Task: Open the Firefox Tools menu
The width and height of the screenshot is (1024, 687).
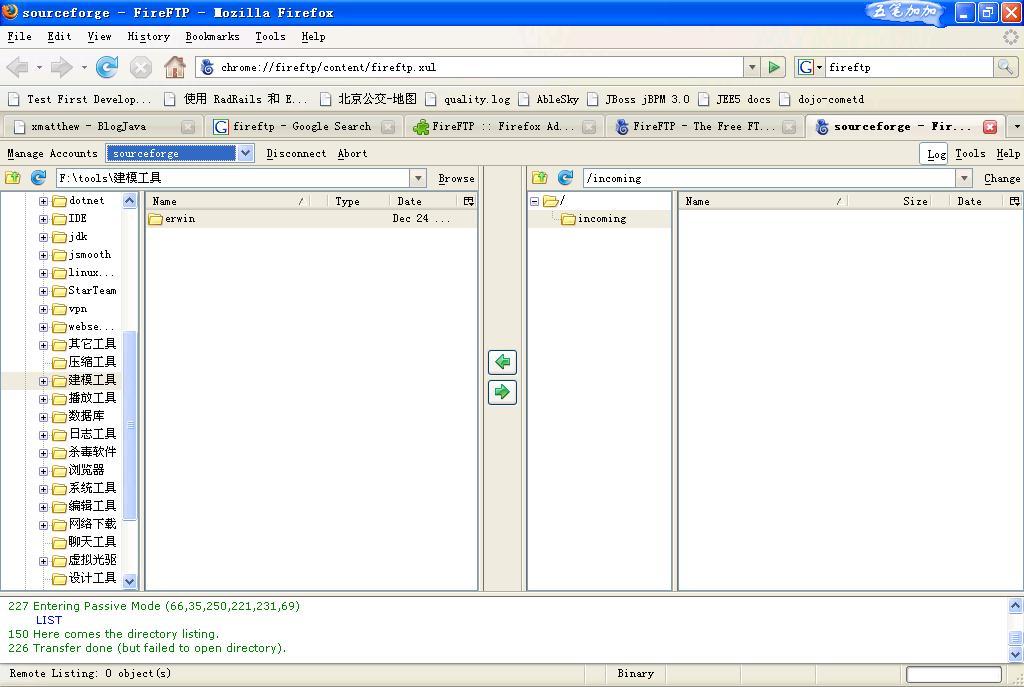Action: pos(270,37)
